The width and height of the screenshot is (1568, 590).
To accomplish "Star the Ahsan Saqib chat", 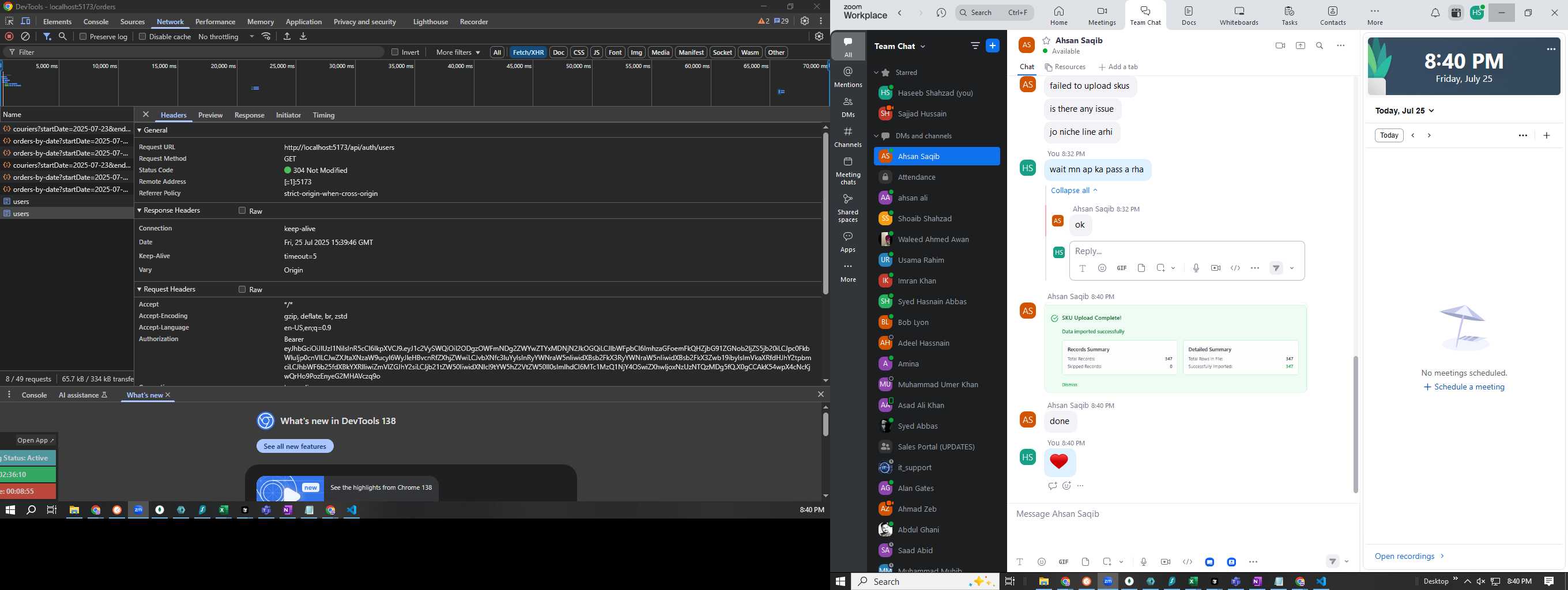I will coord(1046,40).
